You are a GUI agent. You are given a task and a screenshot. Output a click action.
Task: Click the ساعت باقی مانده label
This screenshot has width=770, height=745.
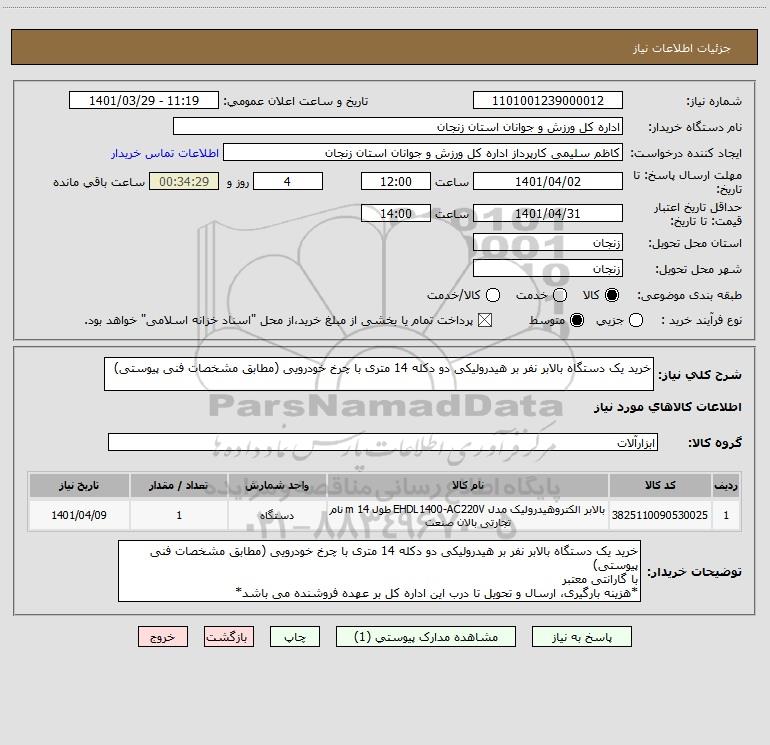coord(99,182)
